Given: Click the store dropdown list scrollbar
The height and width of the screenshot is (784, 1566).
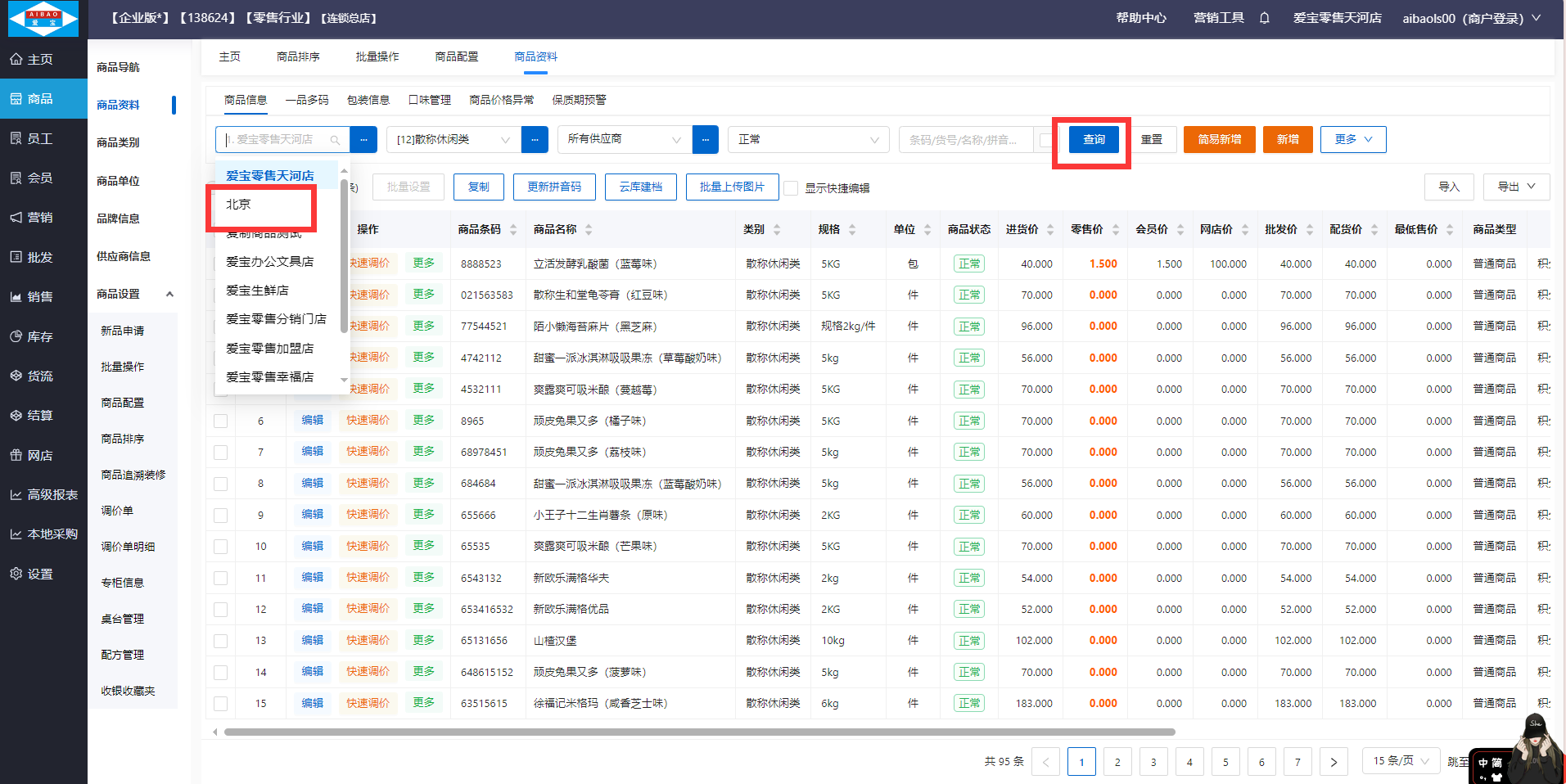Looking at the screenshot, I should [x=344, y=256].
